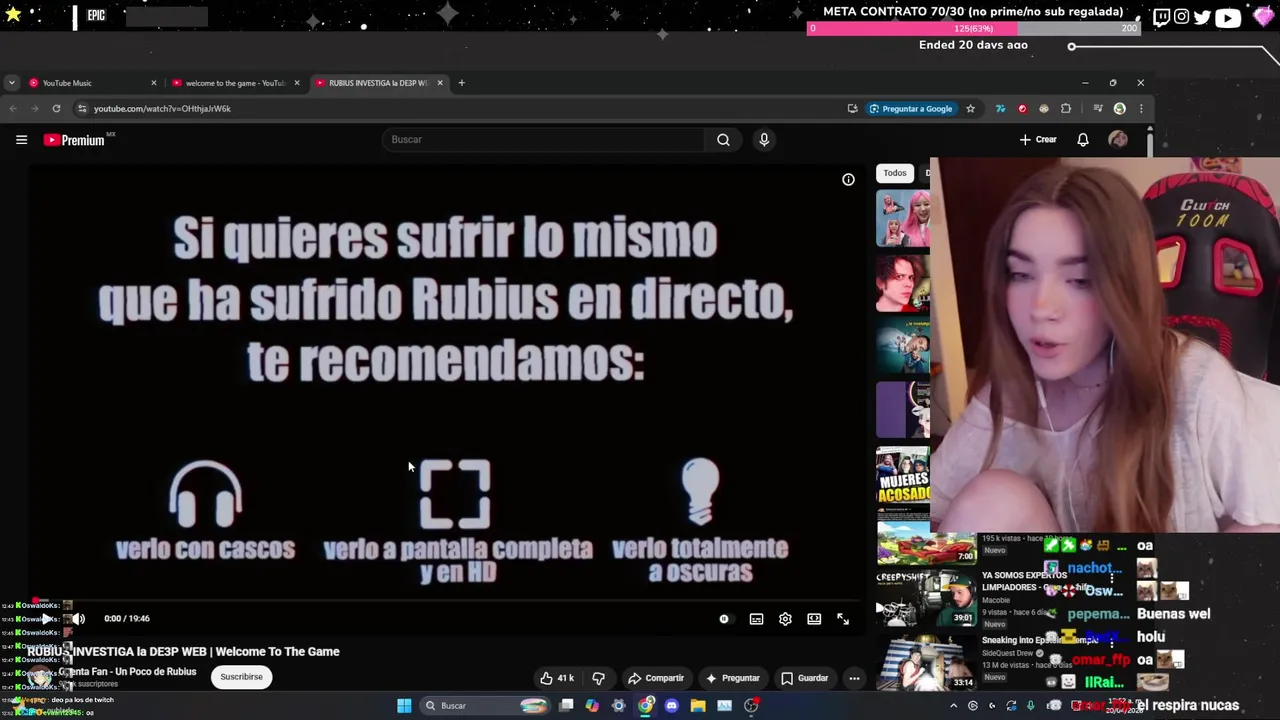
Task: Open the YouTube icon in overlay
Action: coord(1228,17)
